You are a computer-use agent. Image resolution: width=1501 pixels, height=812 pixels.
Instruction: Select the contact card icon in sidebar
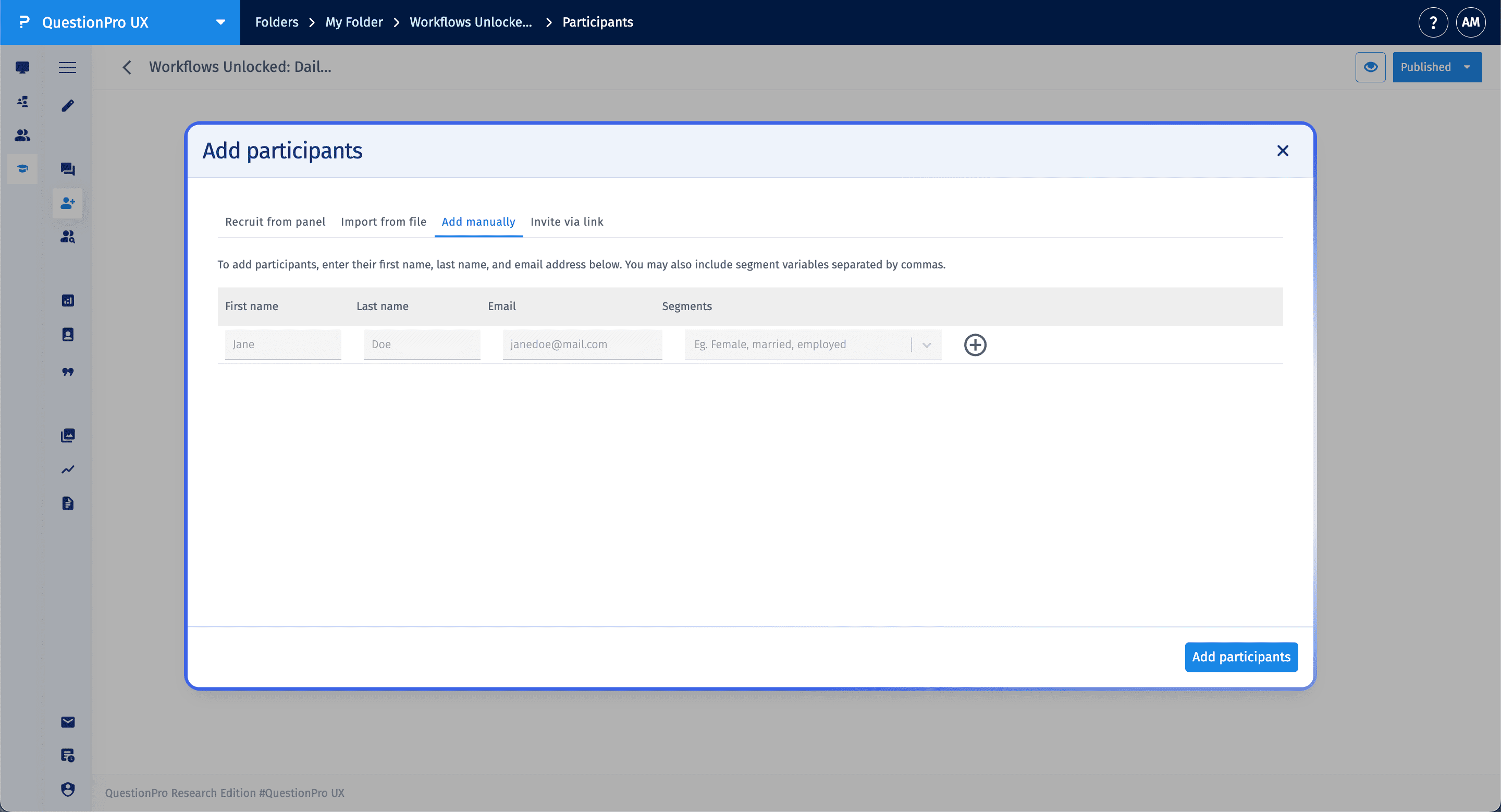click(68, 335)
